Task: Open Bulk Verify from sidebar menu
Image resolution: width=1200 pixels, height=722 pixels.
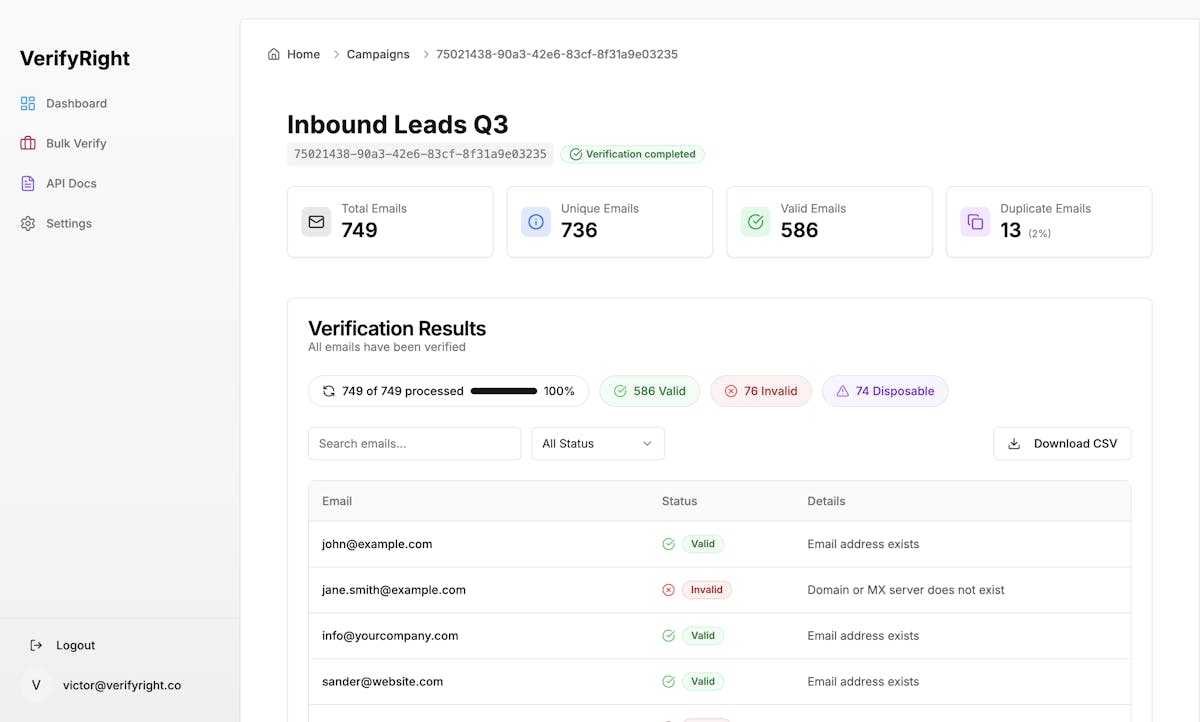Action: point(76,143)
